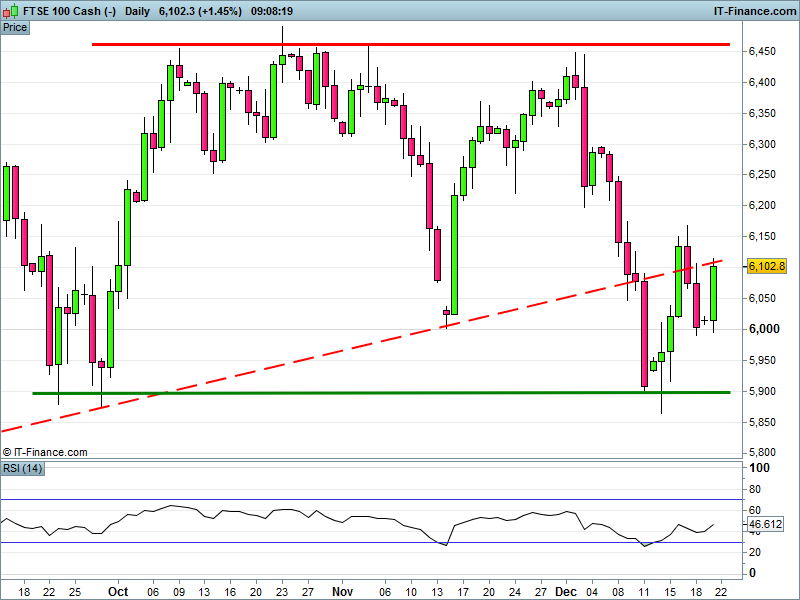Click the IT-Finance.com link at top right
800x600 pixels.
point(754,10)
